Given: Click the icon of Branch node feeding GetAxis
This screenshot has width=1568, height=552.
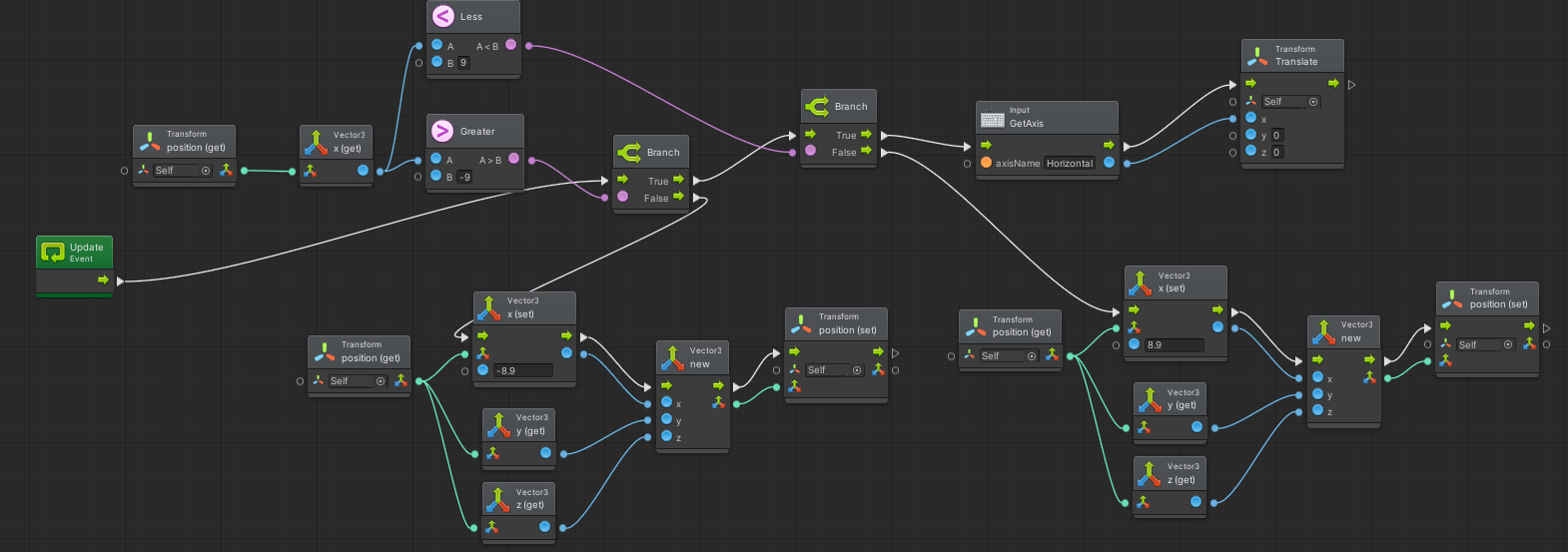Looking at the screenshot, I should [817, 106].
